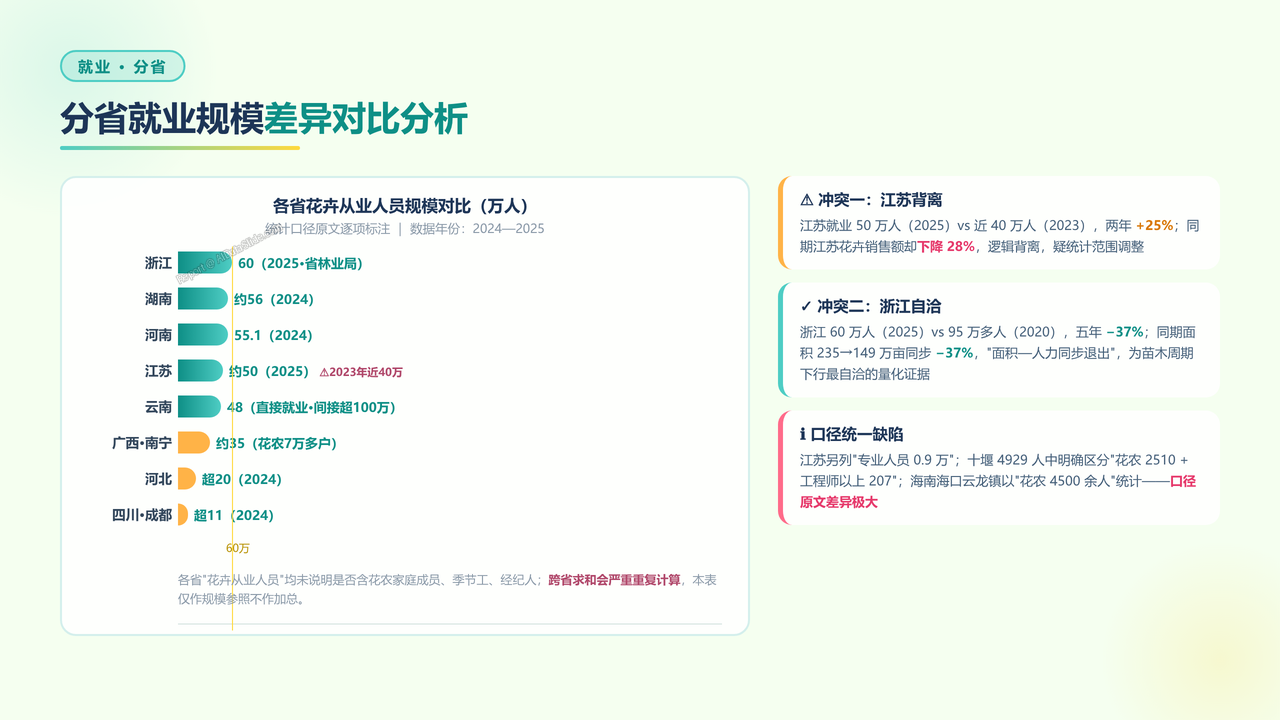Click the orange 广西·南宁 bar
This screenshot has width=1280, height=720.
(x=194, y=443)
